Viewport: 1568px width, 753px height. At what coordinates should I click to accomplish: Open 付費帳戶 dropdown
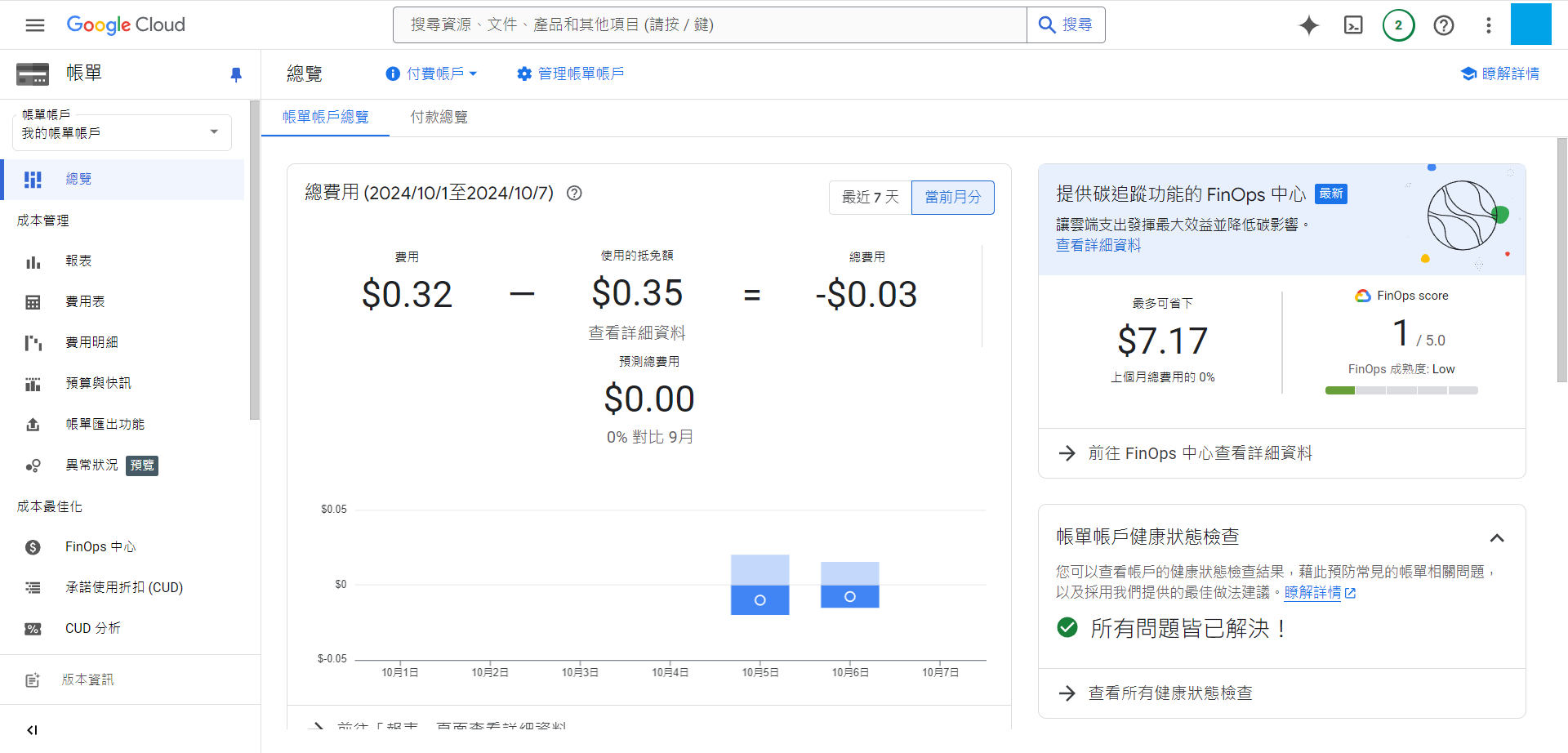(x=431, y=74)
